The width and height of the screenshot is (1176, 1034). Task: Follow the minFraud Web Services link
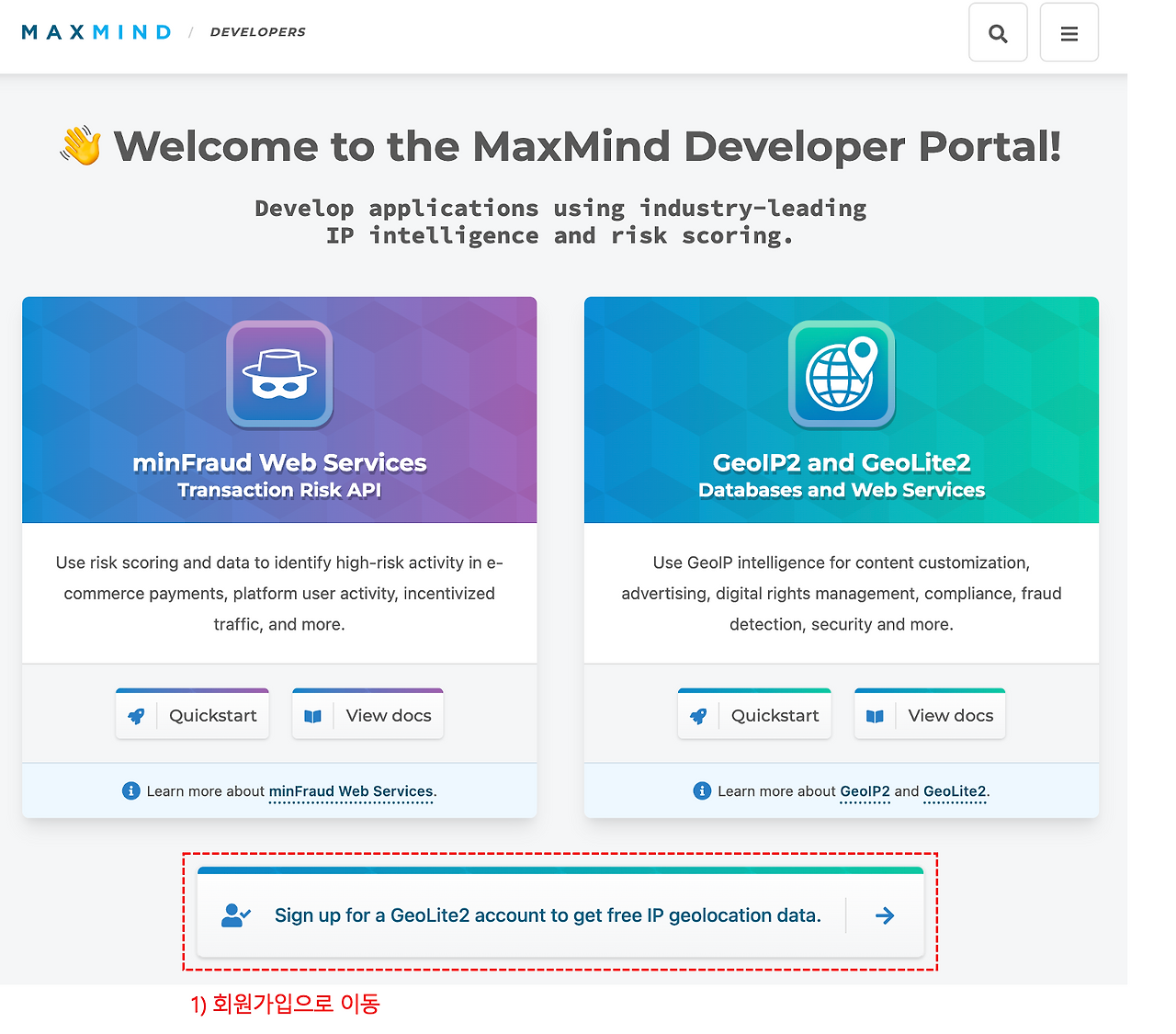[x=351, y=791]
